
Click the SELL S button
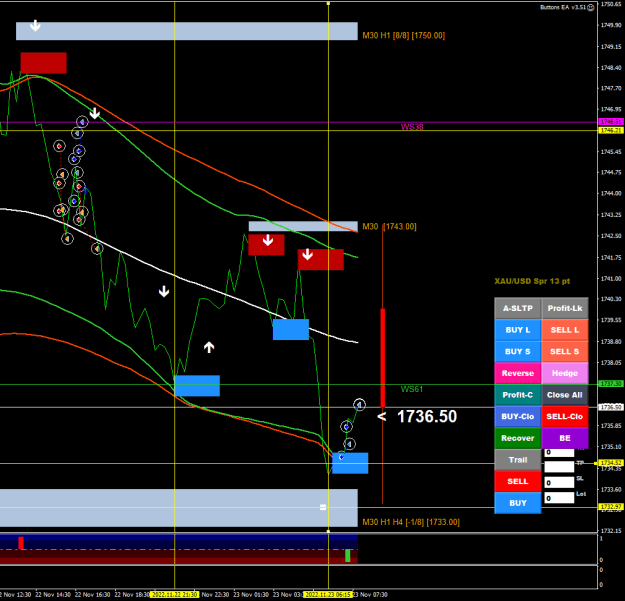565,352
